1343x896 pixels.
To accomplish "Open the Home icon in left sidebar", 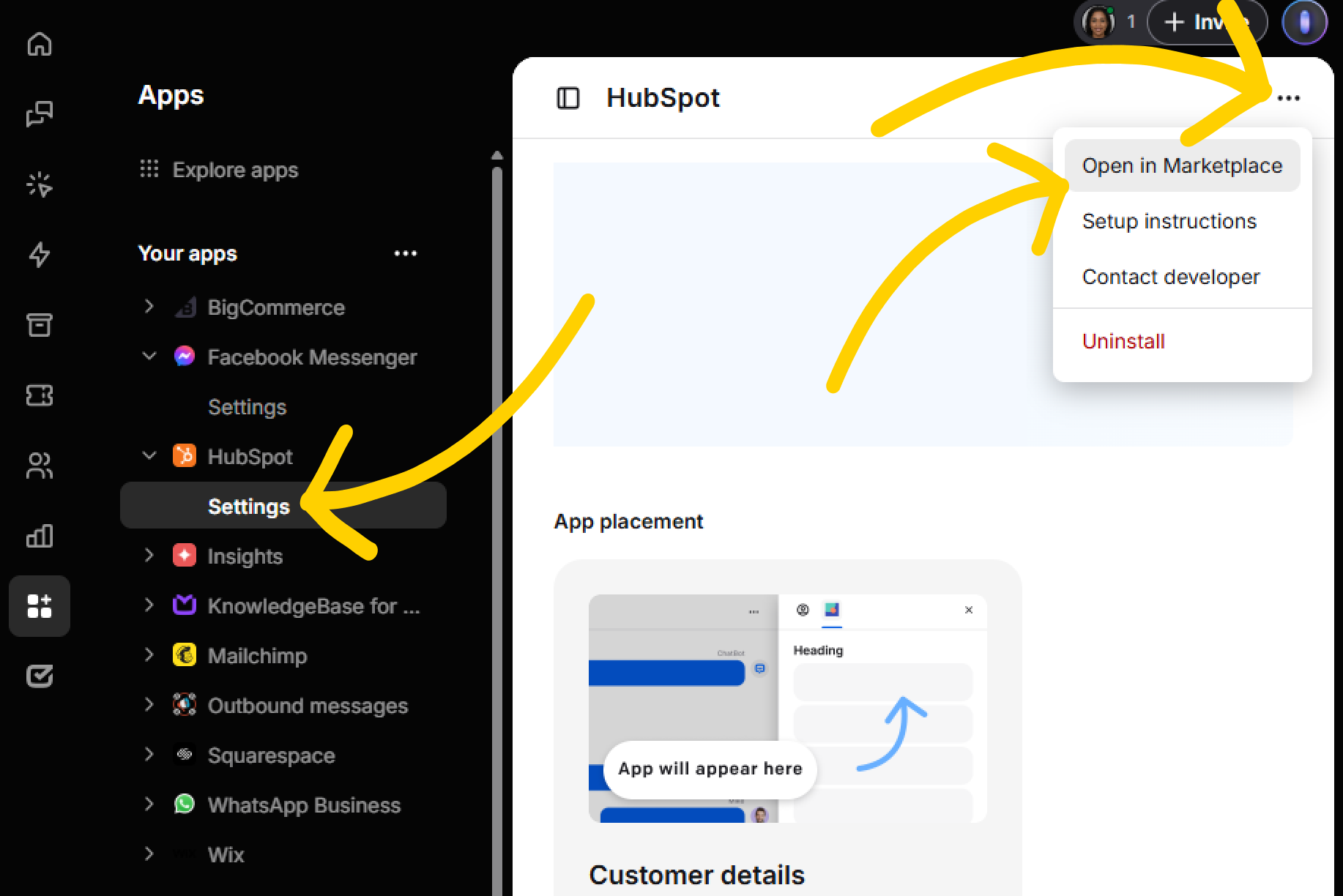I will pyautogui.click(x=40, y=44).
